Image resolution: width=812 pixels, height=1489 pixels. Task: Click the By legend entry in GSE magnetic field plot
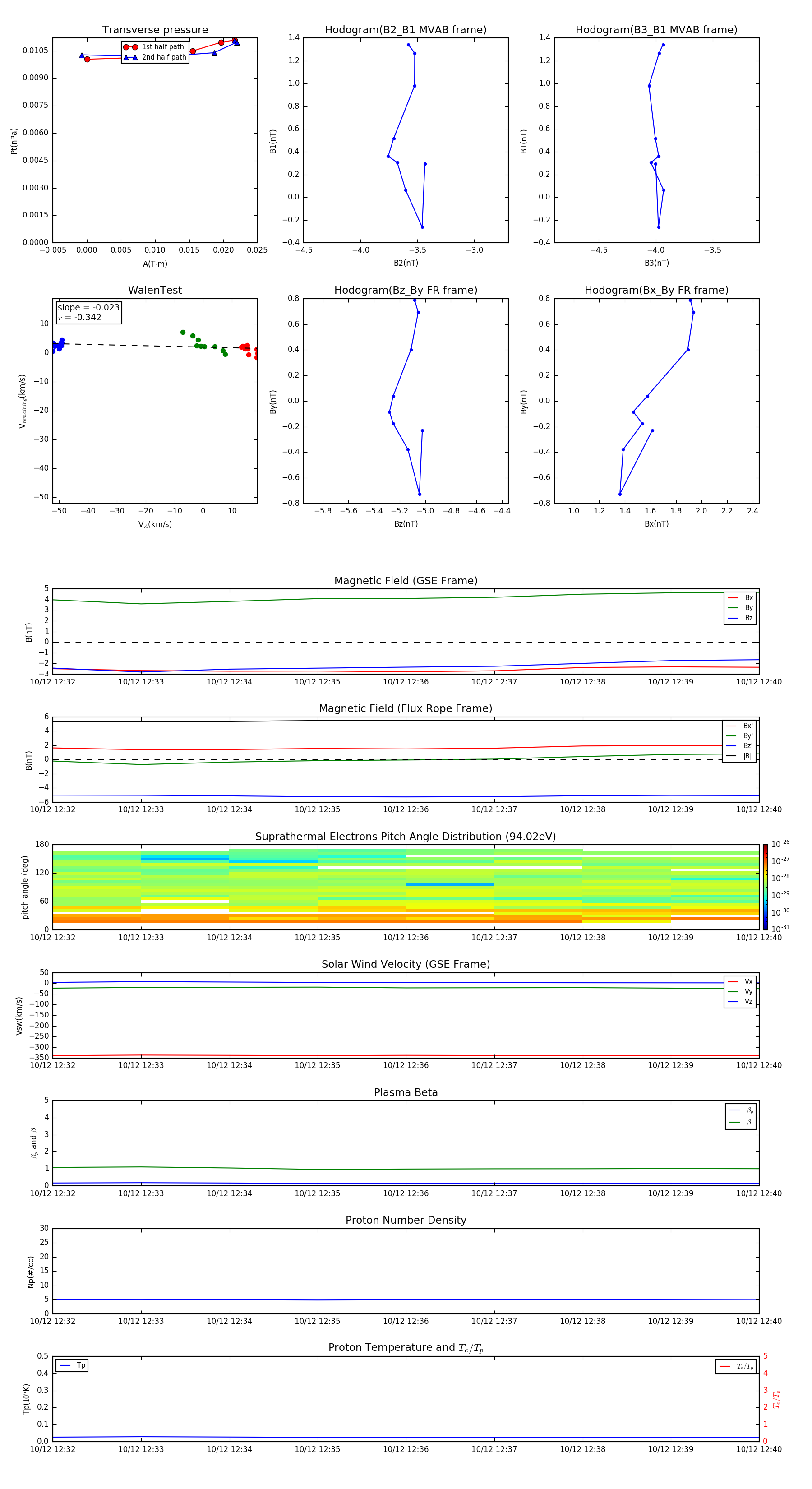(x=740, y=608)
